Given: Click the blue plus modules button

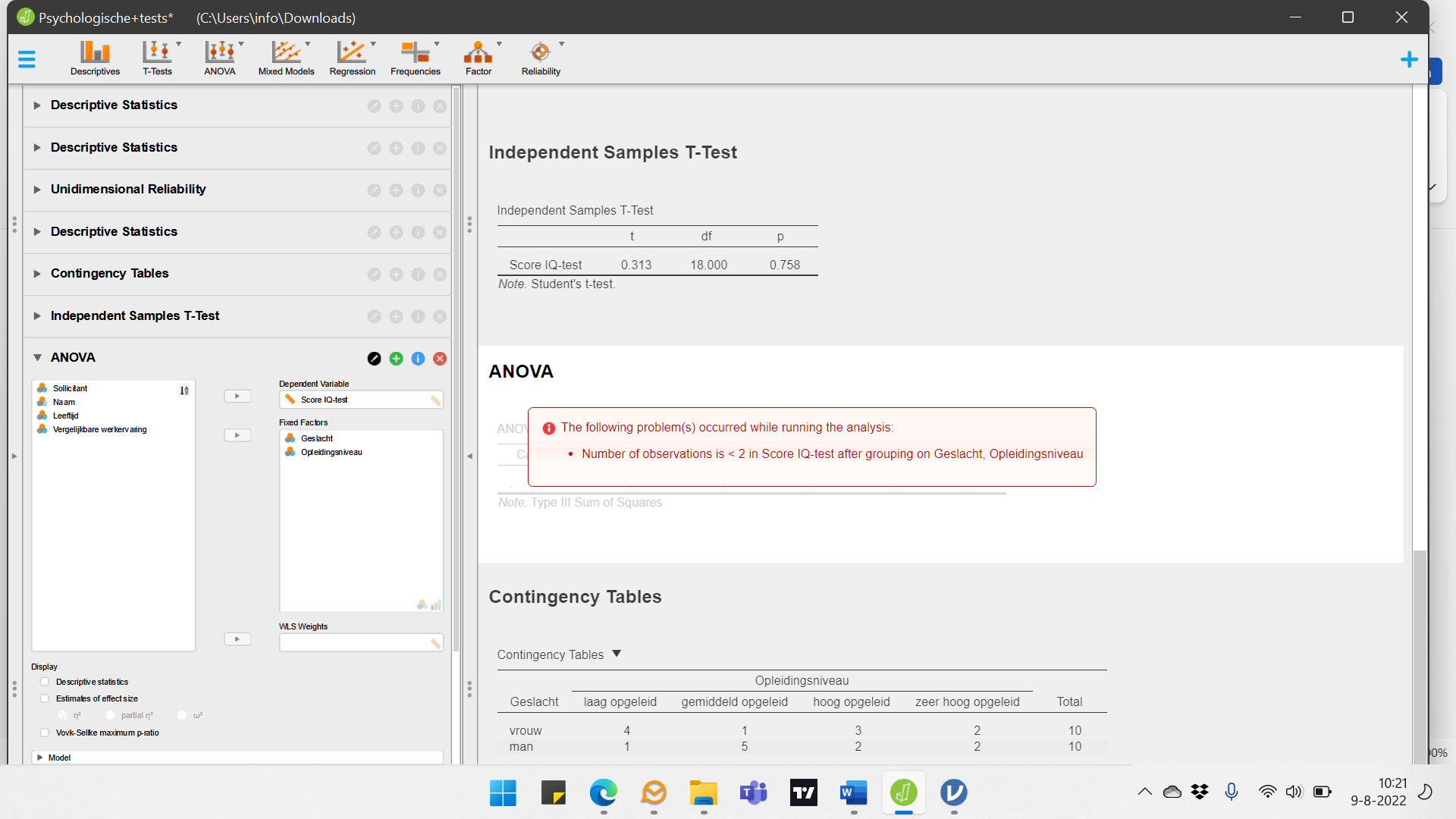Looking at the screenshot, I should (1409, 59).
